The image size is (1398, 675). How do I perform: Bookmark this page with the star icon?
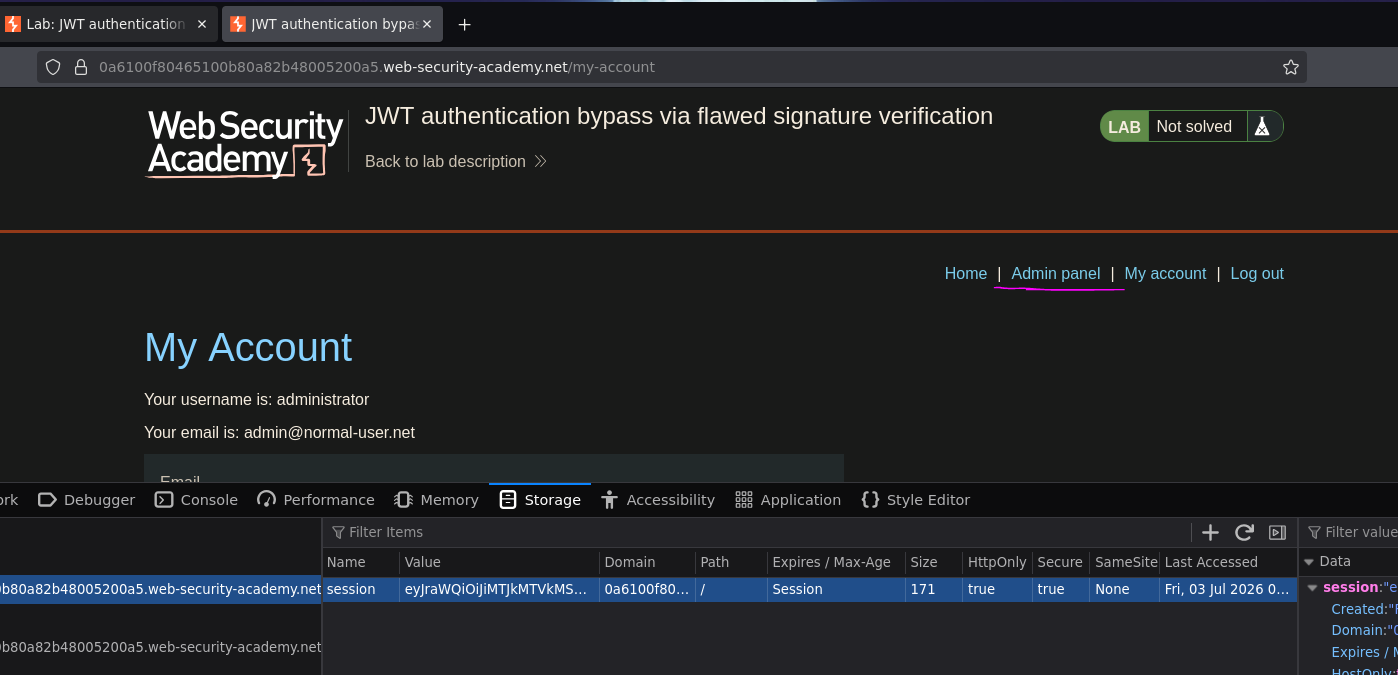1291,67
